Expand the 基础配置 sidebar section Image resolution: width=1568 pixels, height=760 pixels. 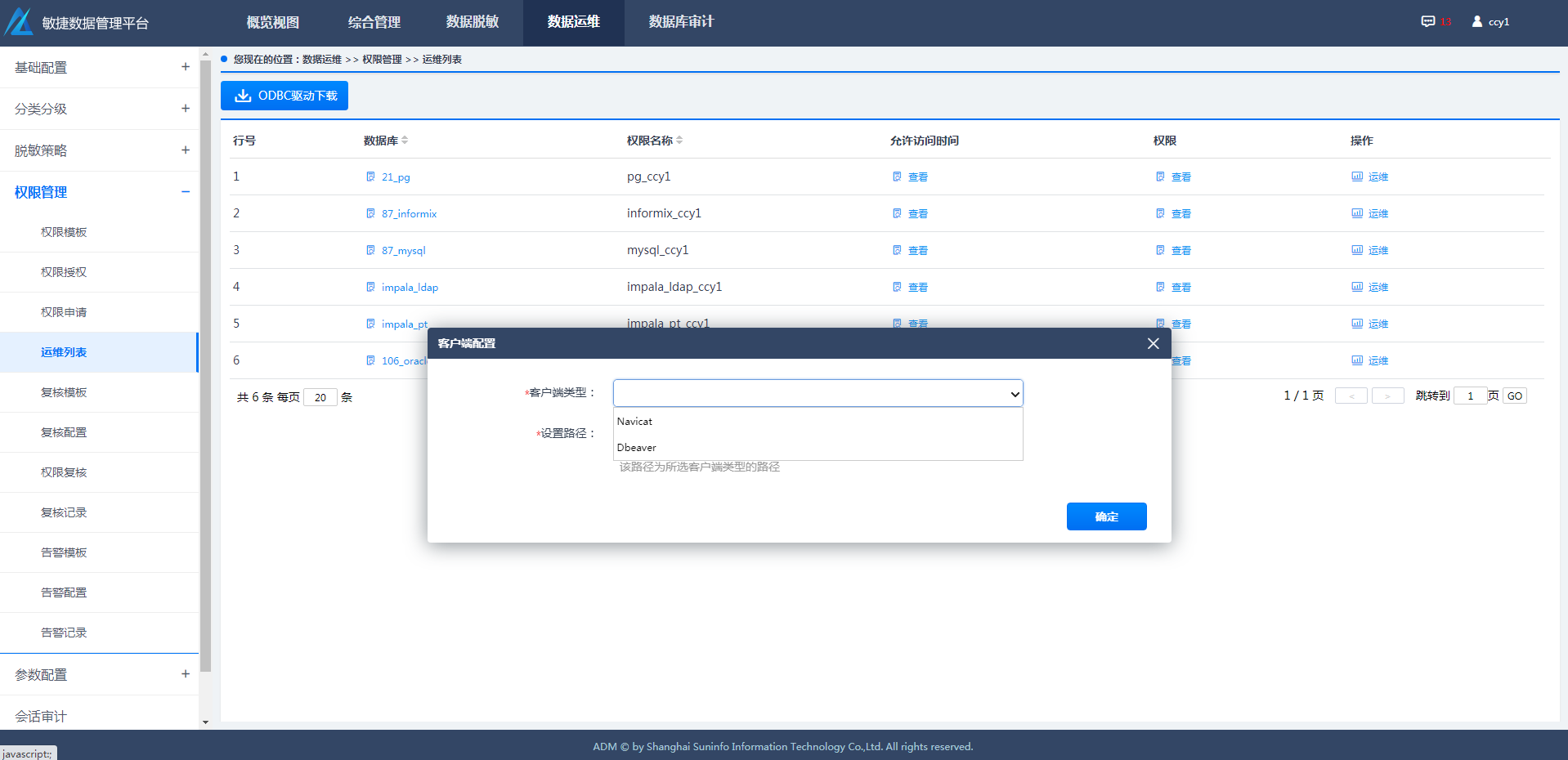[x=186, y=67]
